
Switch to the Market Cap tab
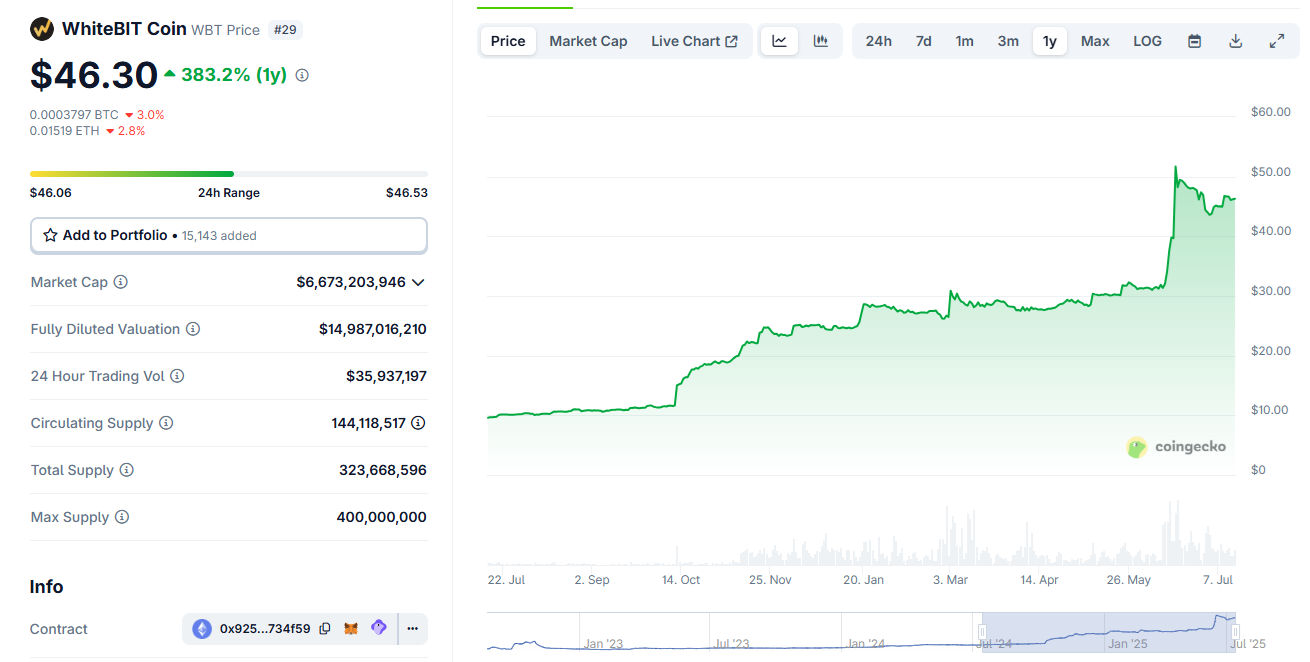pos(588,41)
